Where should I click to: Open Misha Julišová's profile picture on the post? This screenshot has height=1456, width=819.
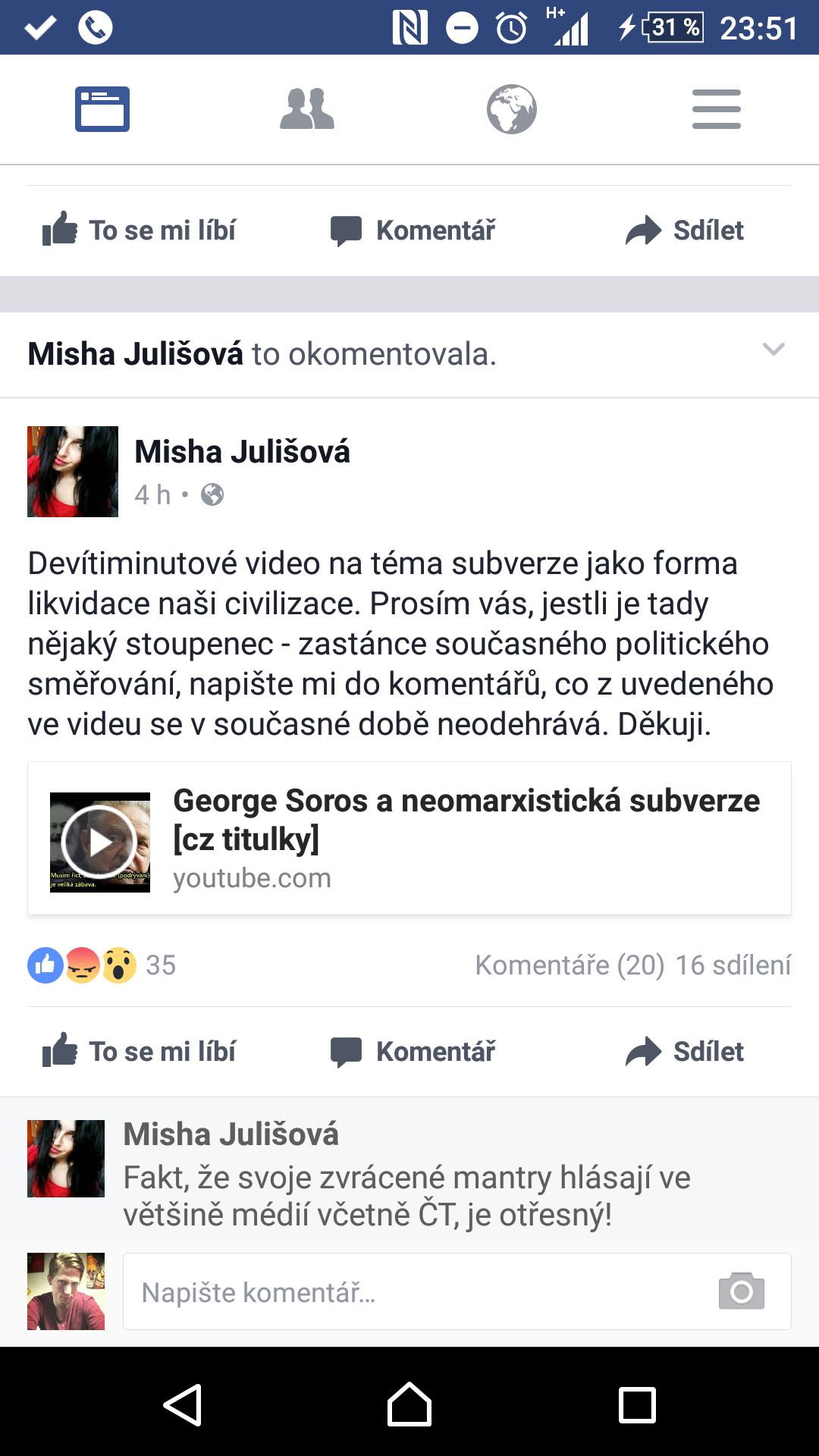tap(73, 472)
